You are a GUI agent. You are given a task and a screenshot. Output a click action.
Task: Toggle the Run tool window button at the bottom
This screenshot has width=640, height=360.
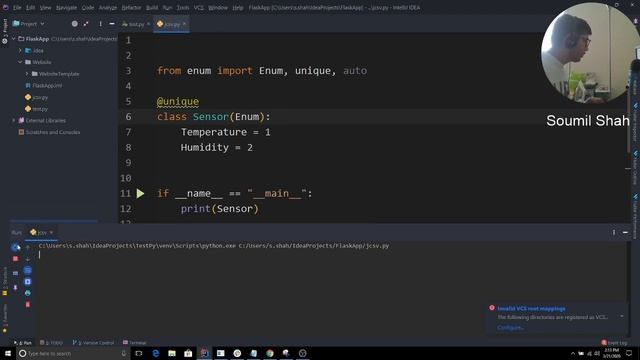(23, 343)
